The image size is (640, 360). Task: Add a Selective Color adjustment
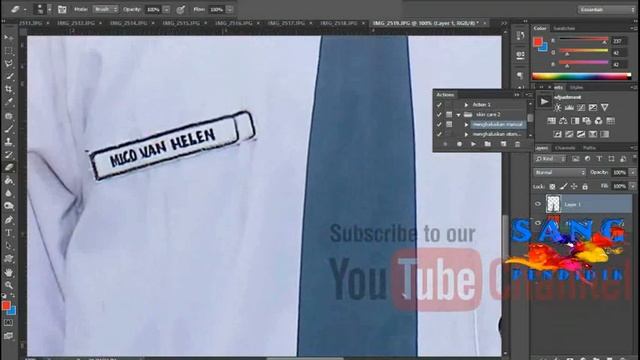tap(593, 134)
